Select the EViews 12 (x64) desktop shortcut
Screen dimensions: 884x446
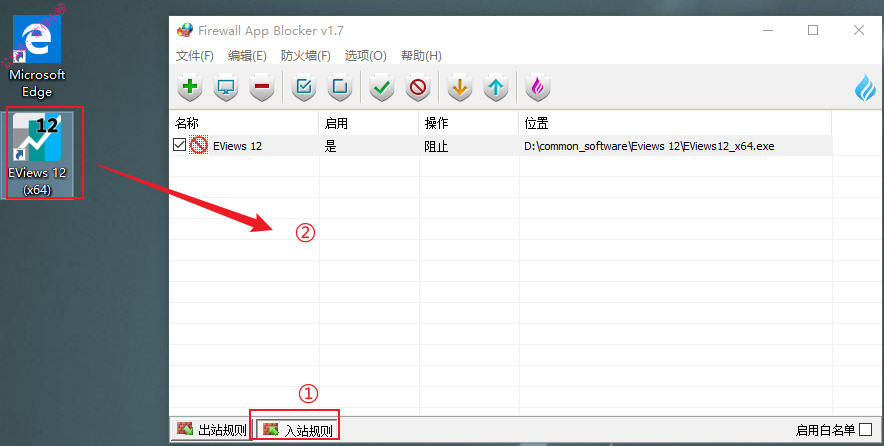point(37,154)
